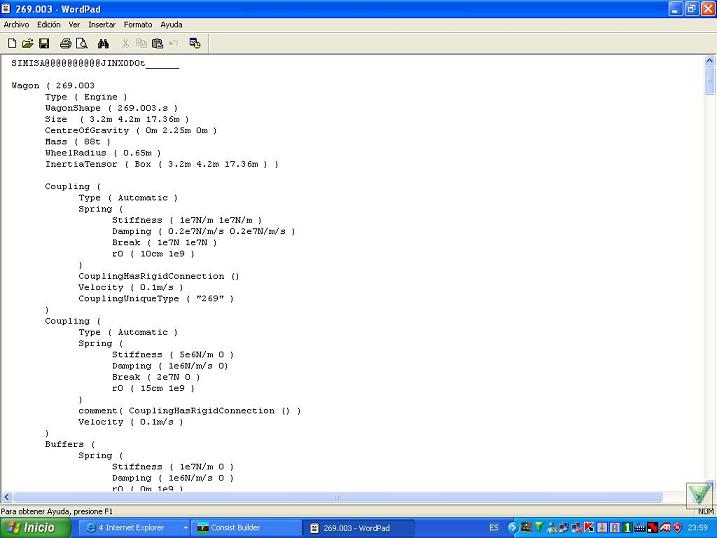The height and width of the screenshot is (538, 717).
Task: Insert date and time from toolbar
Action: [x=194, y=43]
